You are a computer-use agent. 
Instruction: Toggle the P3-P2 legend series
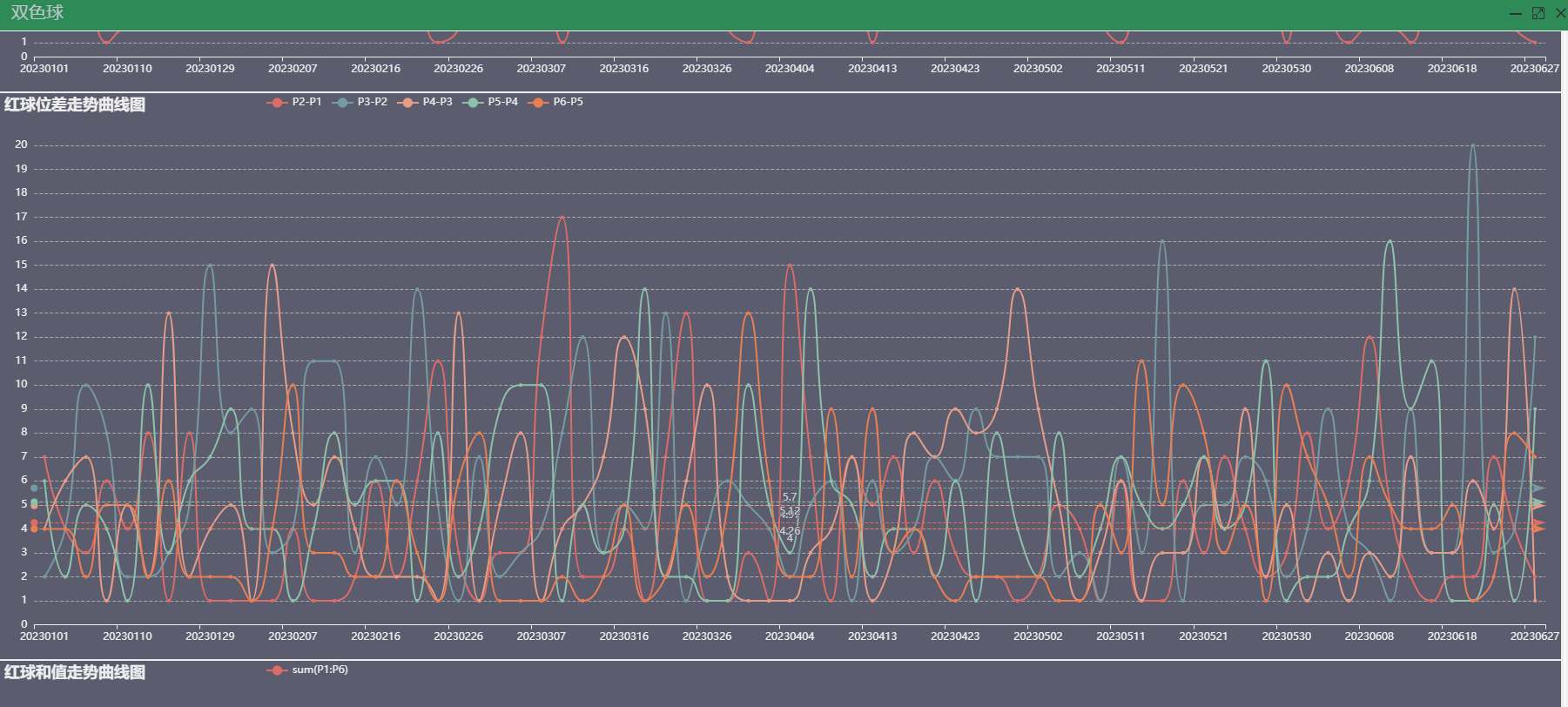click(x=360, y=102)
